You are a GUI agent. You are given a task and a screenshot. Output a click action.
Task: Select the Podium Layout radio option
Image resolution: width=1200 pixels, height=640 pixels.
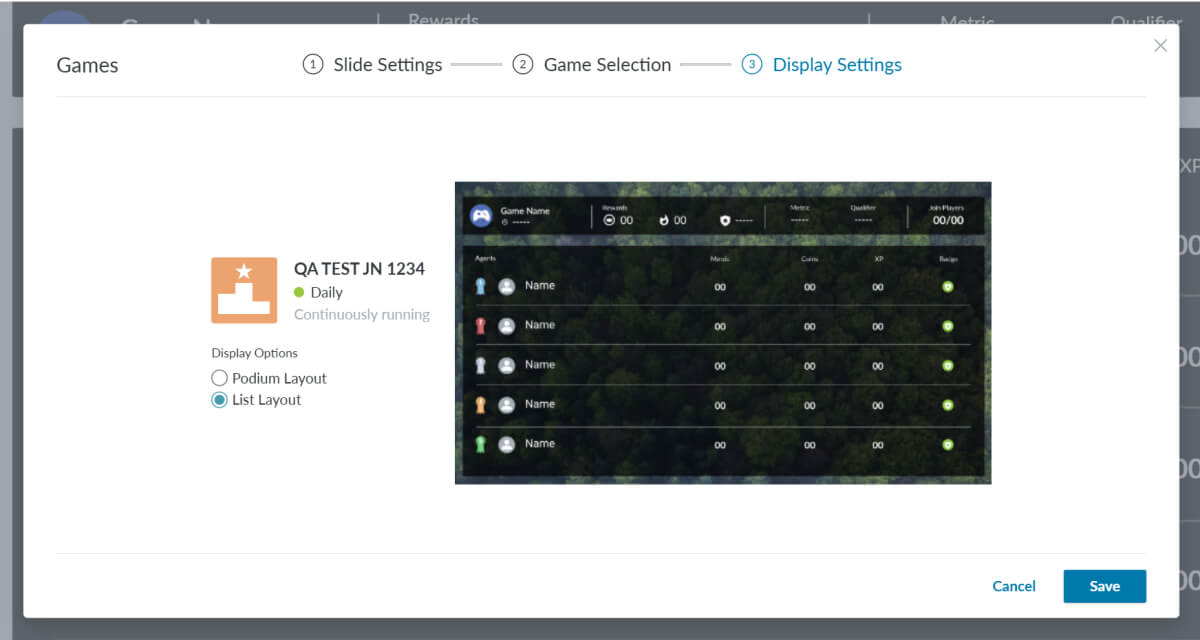point(220,378)
